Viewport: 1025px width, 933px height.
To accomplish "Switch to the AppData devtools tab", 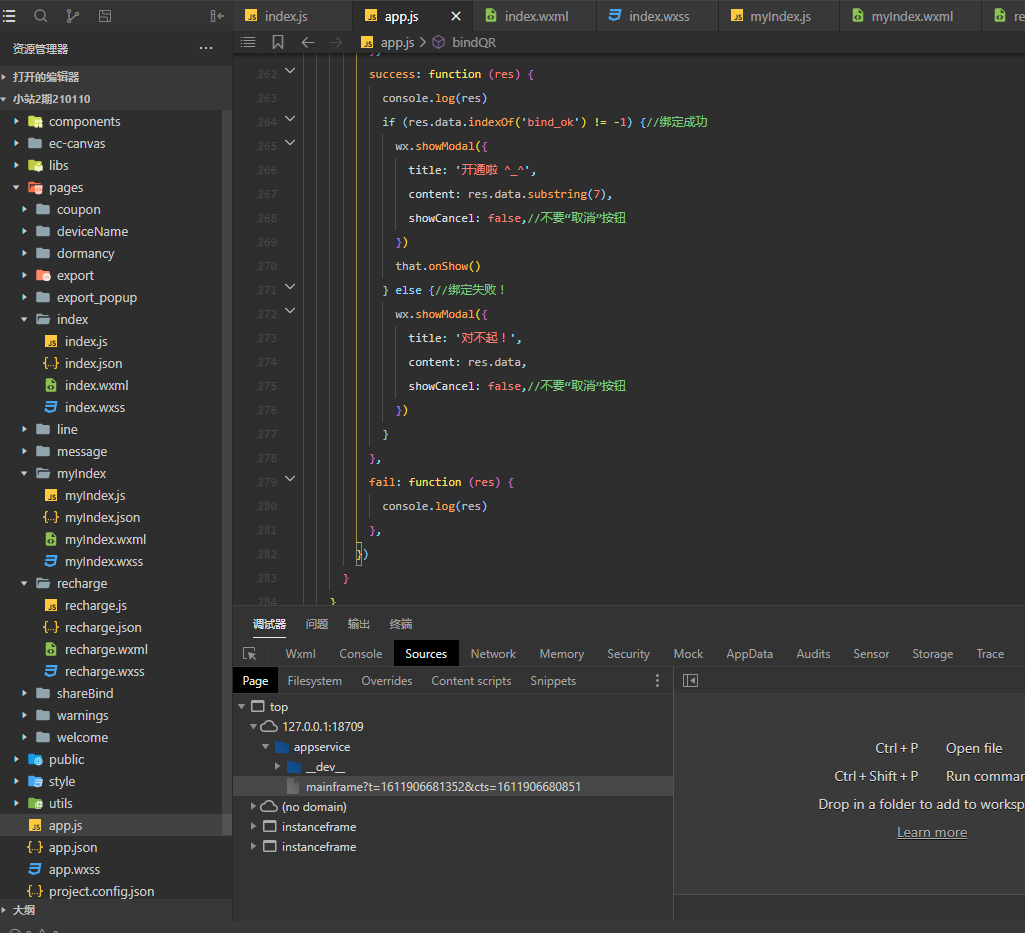I will pos(749,654).
